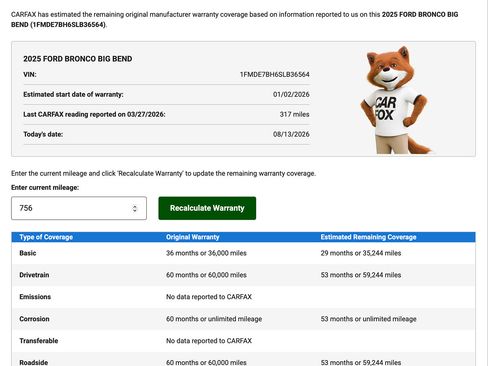Screen dimensions: 488x366
Task: Click the VIN: label
Action: (30, 74)
